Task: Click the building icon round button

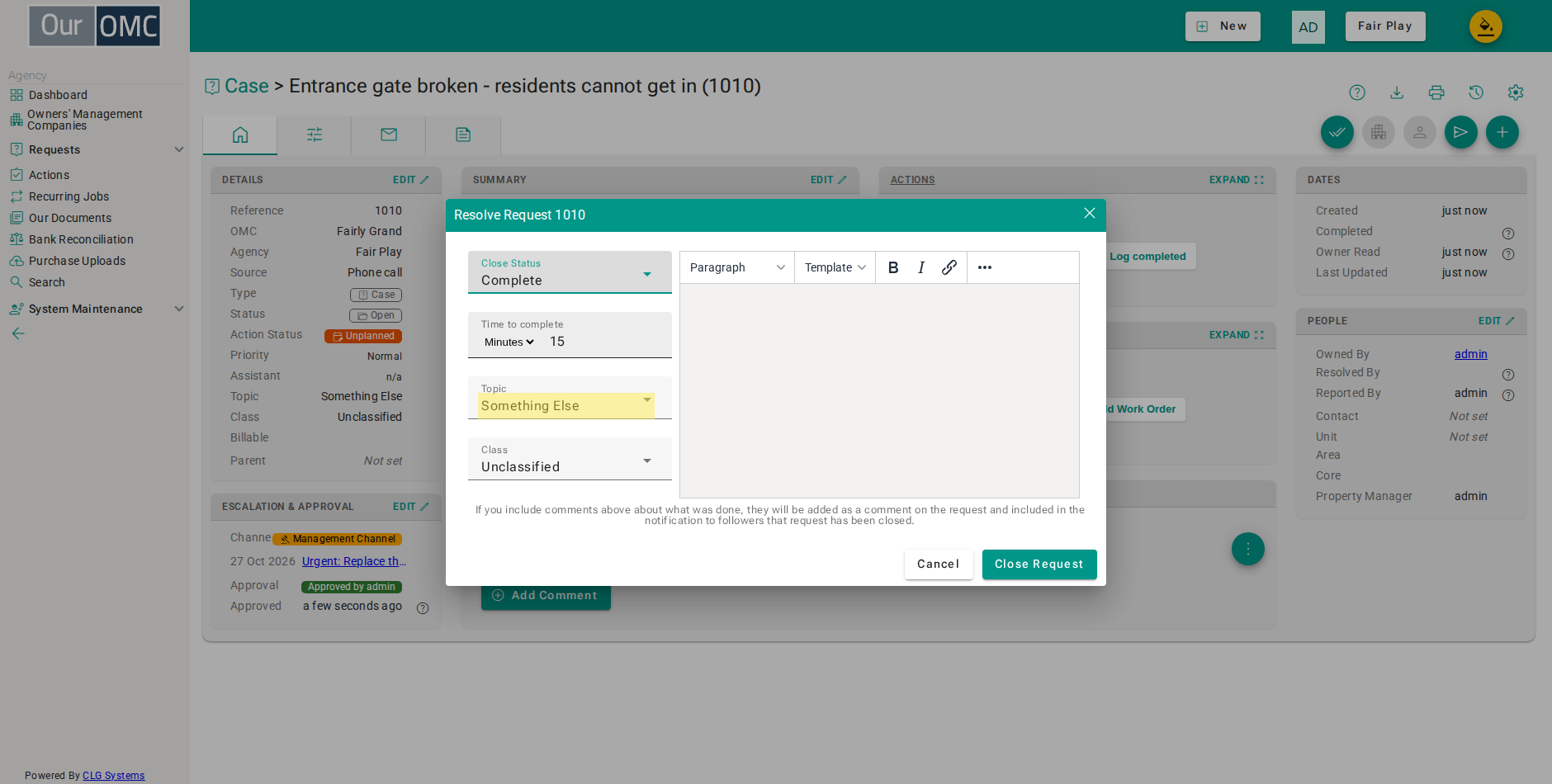Action: pyautogui.click(x=1379, y=132)
